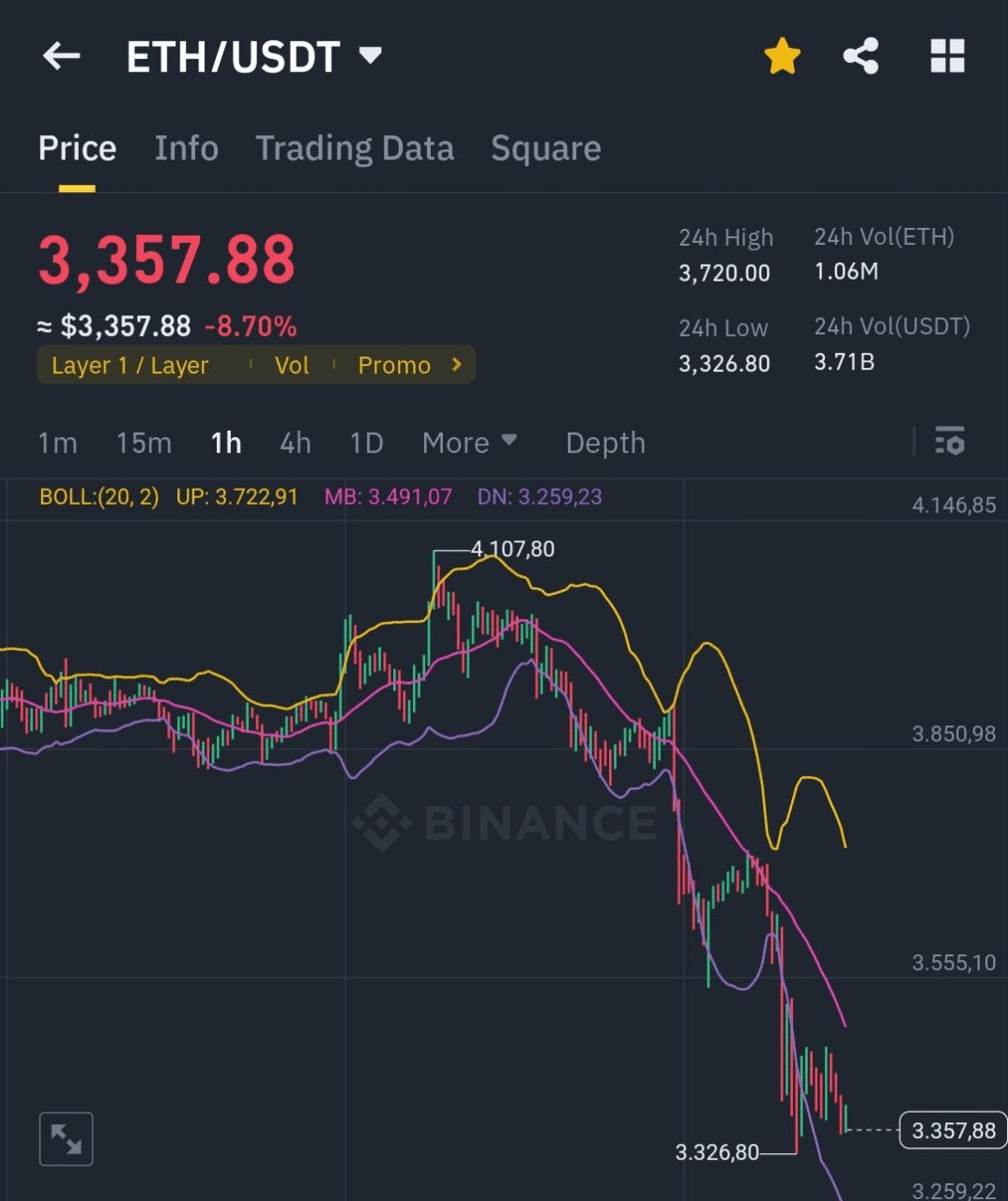1008x1201 pixels.
Task: Switch to the Trading Data tab
Action: click(355, 148)
